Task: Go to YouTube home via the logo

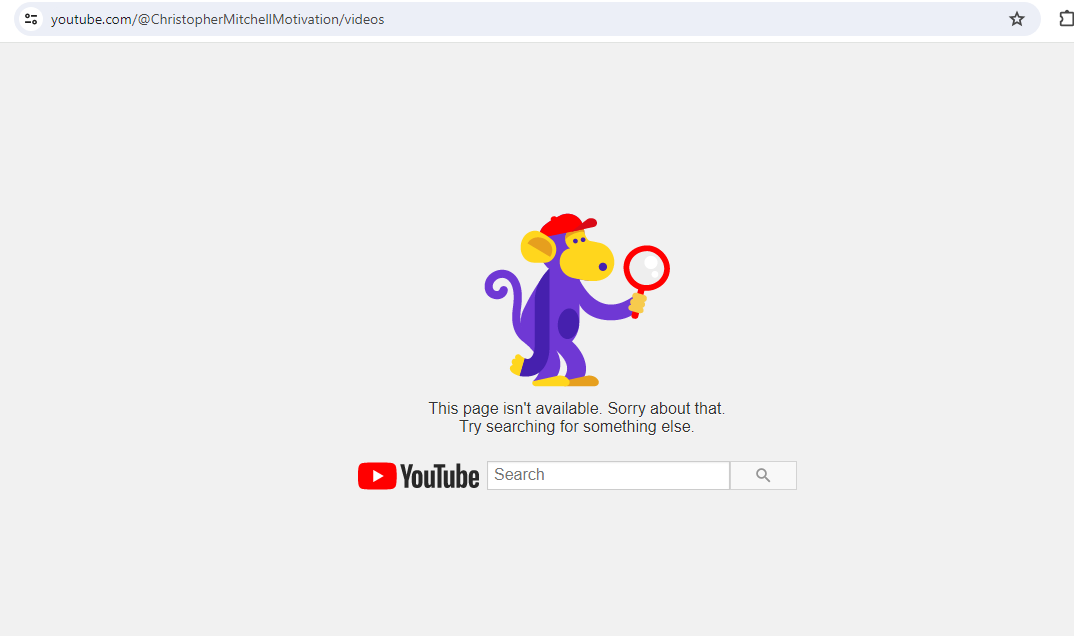Action: [419, 476]
